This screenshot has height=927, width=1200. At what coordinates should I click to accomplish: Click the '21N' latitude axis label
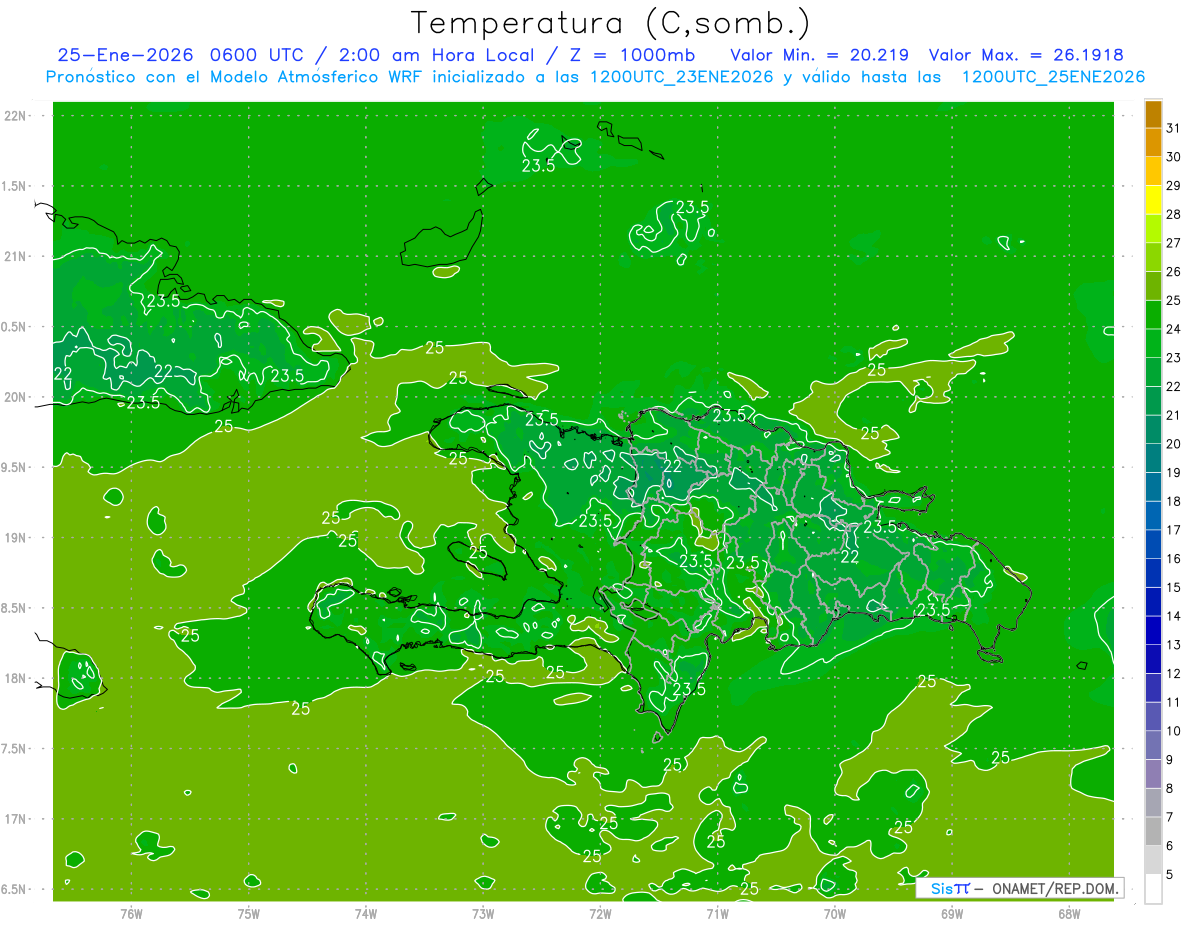click(16, 256)
